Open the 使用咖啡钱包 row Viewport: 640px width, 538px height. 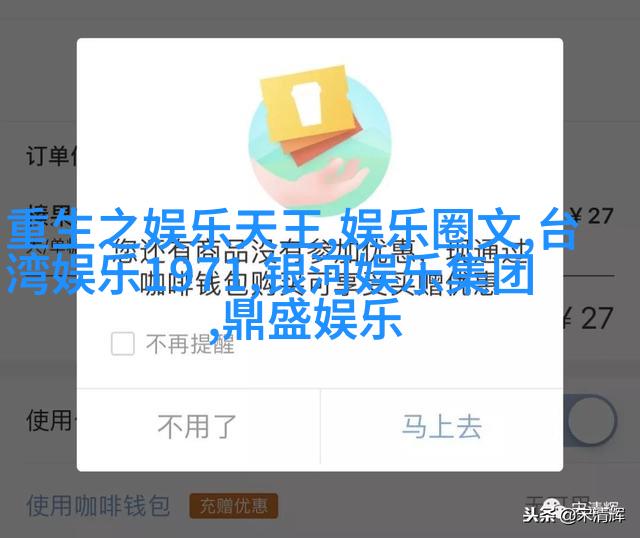click(x=98, y=506)
